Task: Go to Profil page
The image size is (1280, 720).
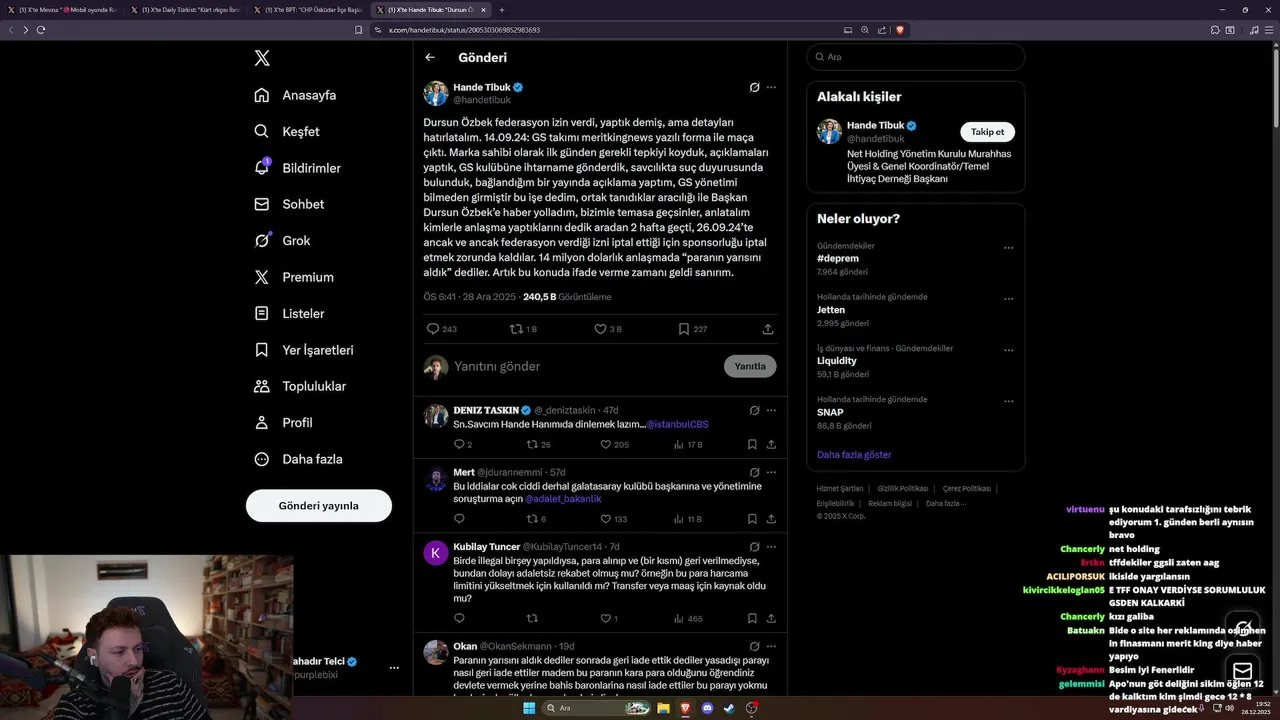Action: [283, 422]
